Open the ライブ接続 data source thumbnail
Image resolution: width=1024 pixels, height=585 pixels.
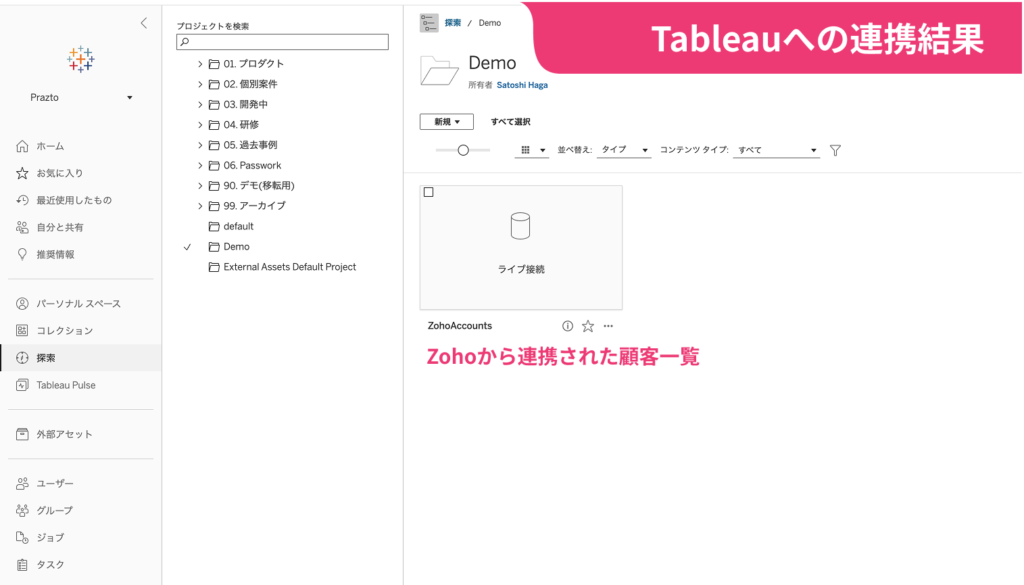521,247
